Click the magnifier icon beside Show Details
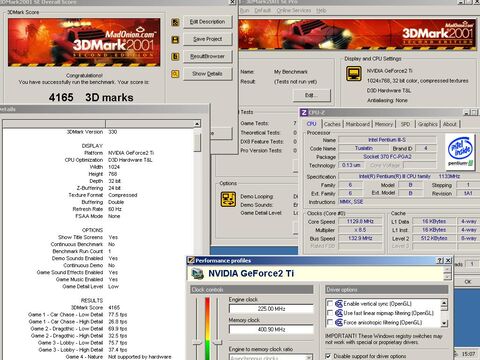 (x=175, y=74)
